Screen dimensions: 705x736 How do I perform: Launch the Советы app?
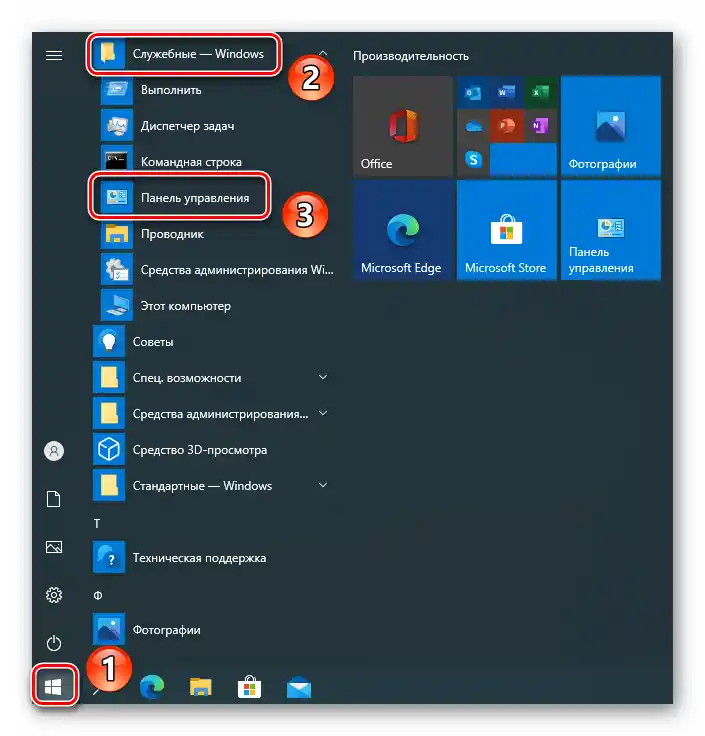[214, 342]
